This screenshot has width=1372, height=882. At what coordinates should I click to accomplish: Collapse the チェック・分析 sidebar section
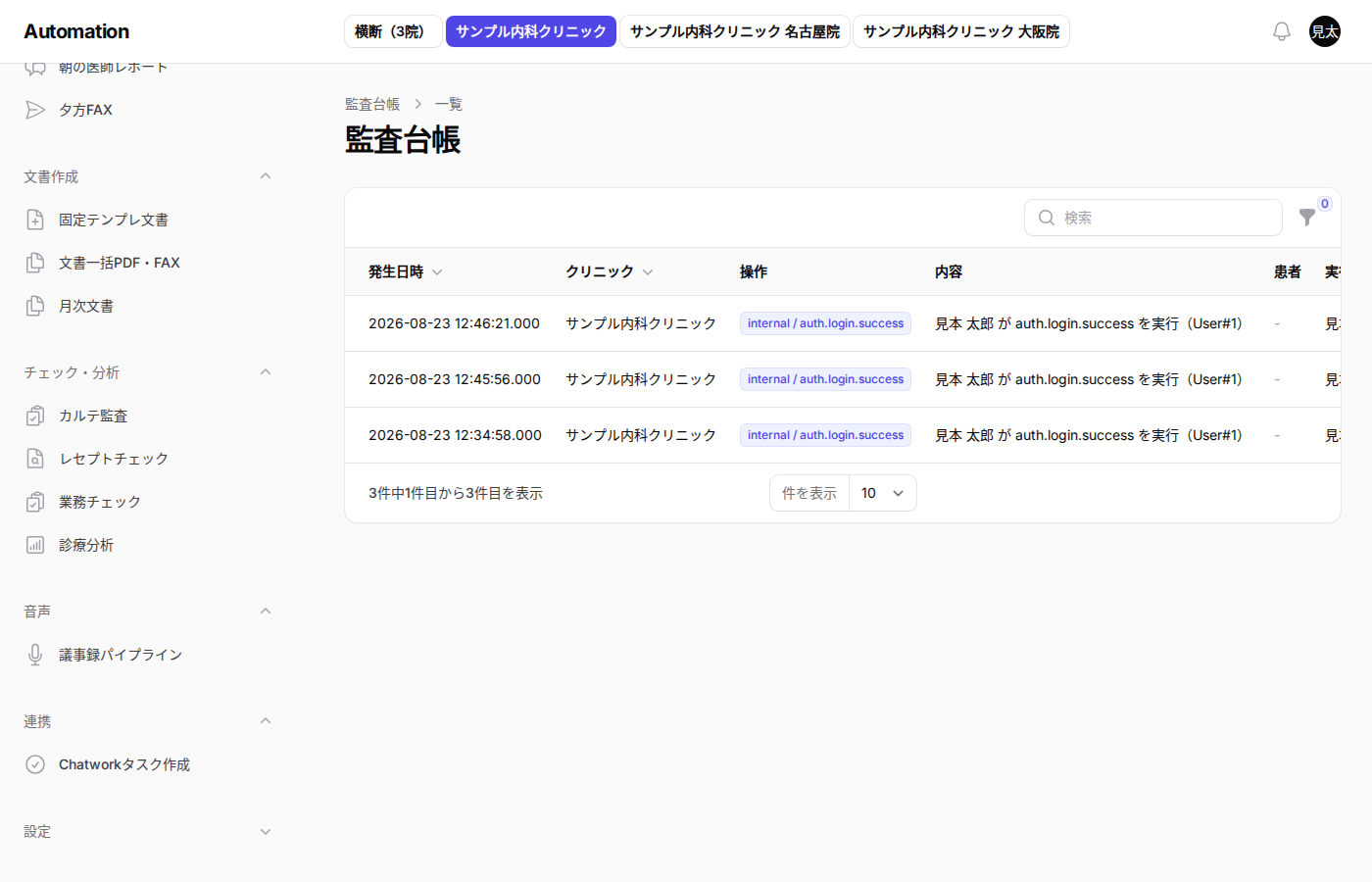pos(266,372)
